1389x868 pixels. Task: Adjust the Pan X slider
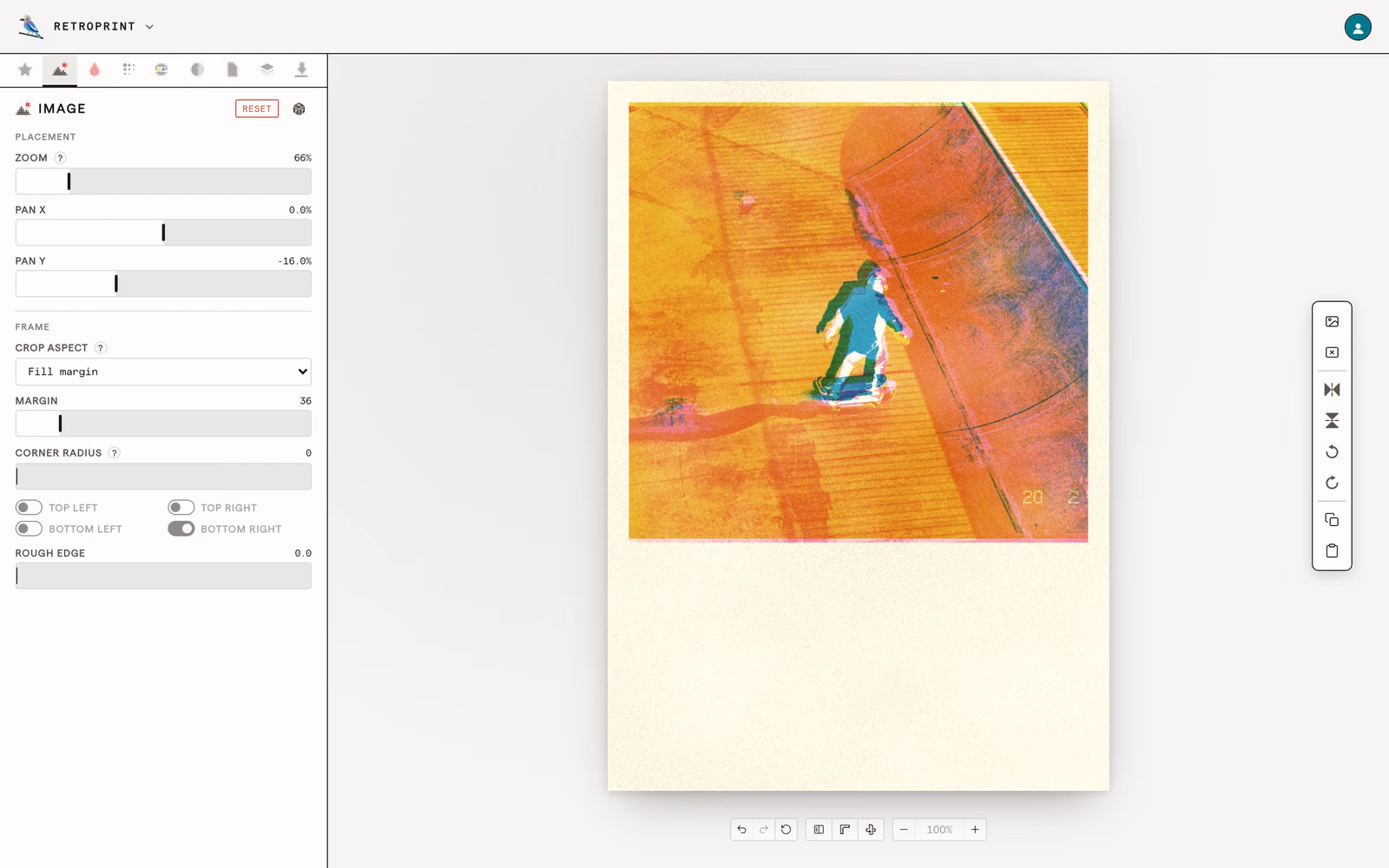163,233
